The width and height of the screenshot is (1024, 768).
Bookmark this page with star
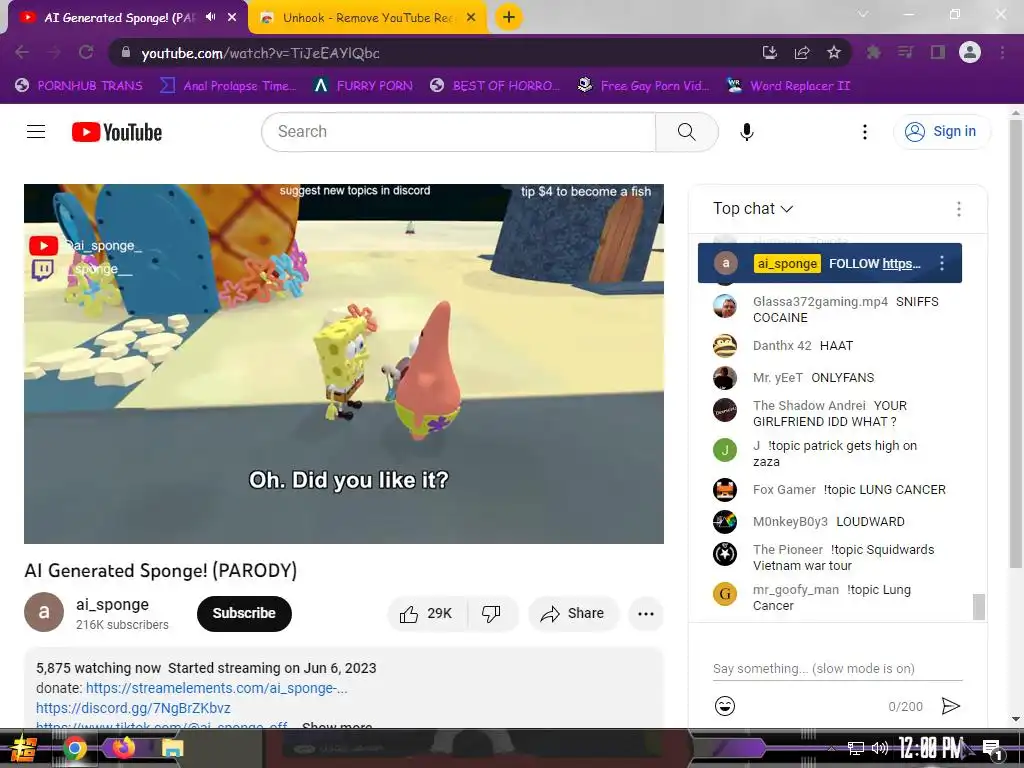tap(834, 52)
